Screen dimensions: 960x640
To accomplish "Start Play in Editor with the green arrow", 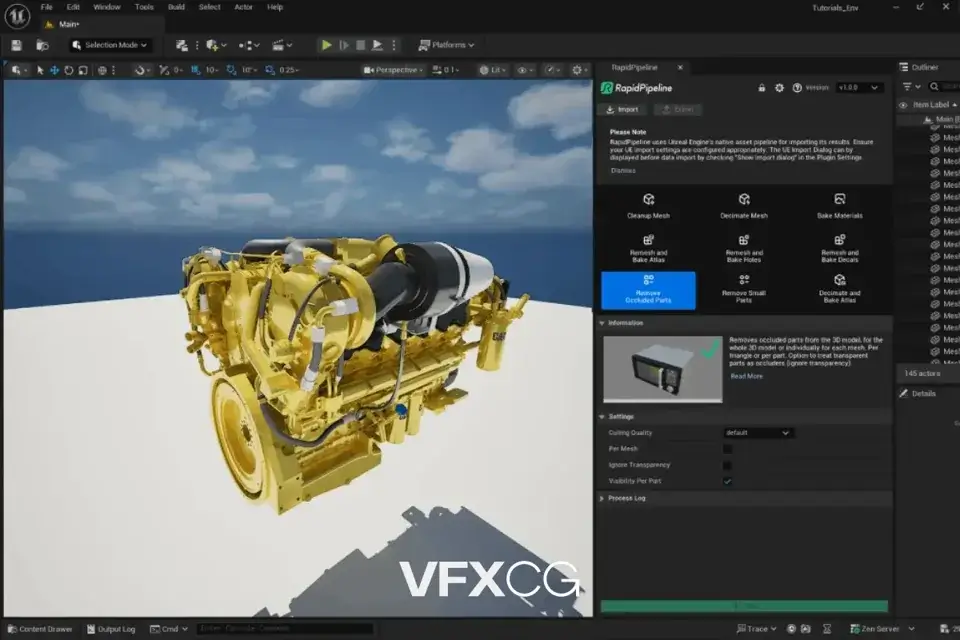I will click(326, 45).
